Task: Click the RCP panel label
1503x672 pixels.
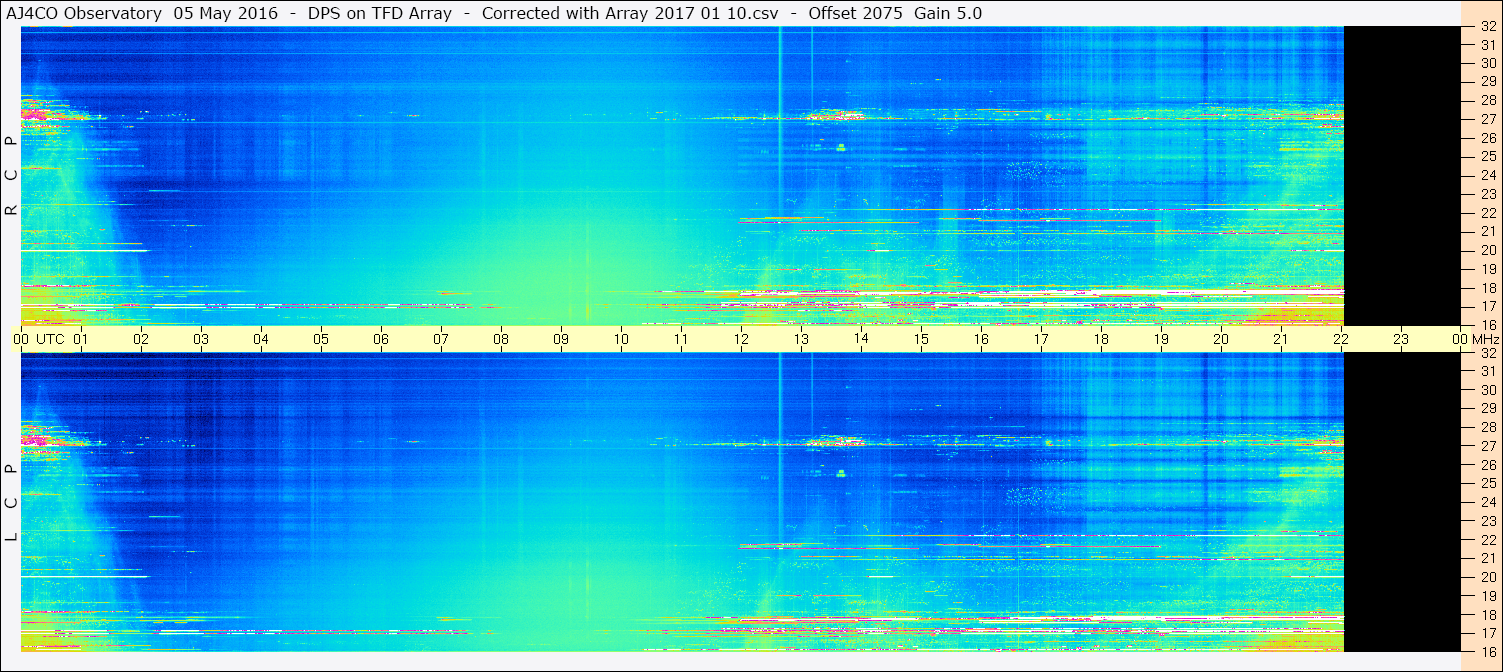Action: (x=11, y=177)
